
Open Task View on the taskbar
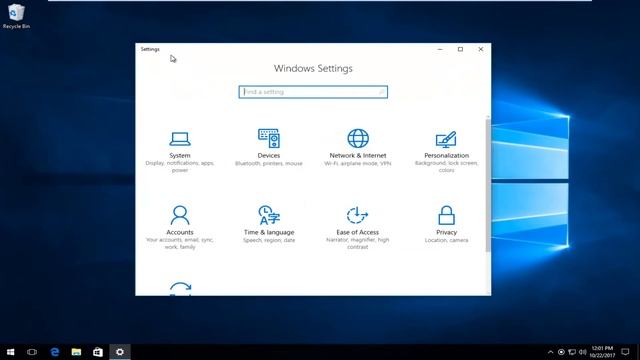[x=32, y=352]
